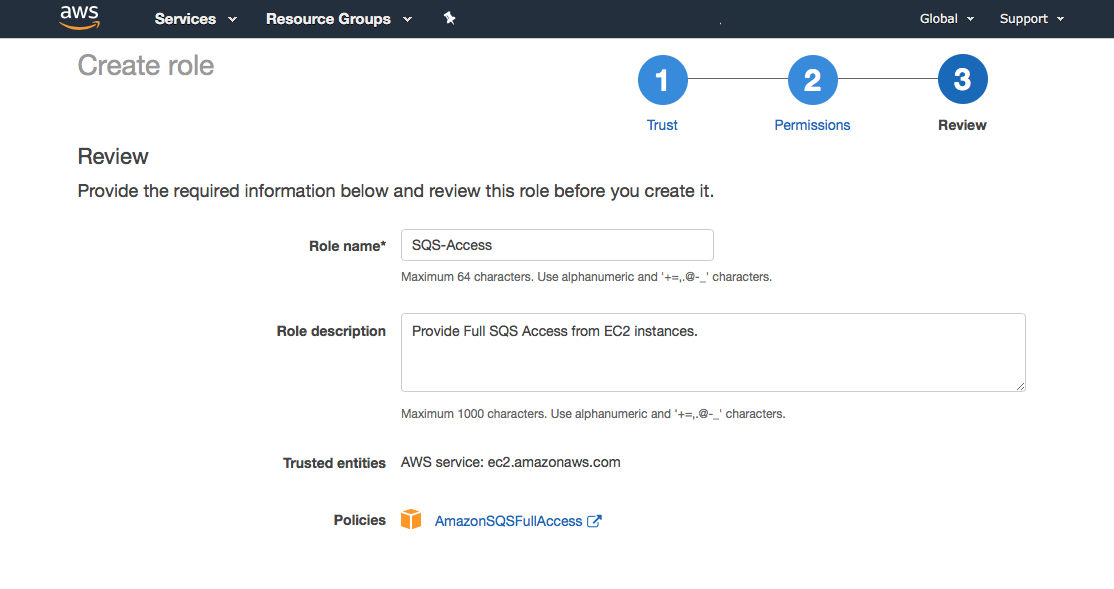The width and height of the screenshot is (1114, 589).
Task: Open the Resource Groups menu
Action: click(x=327, y=19)
